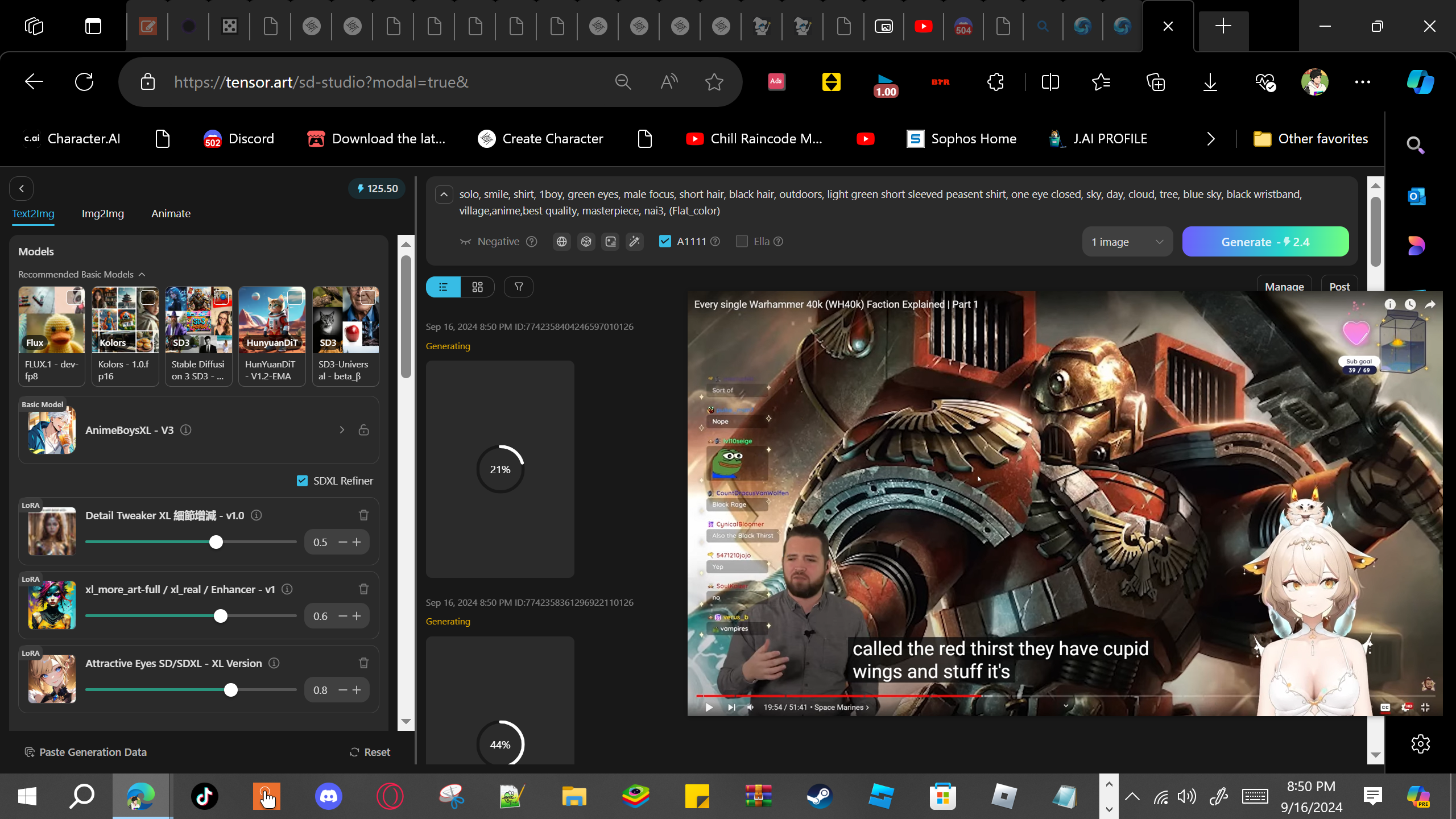
Task: Reset the generation settings
Action: click(x=370, y=752)
